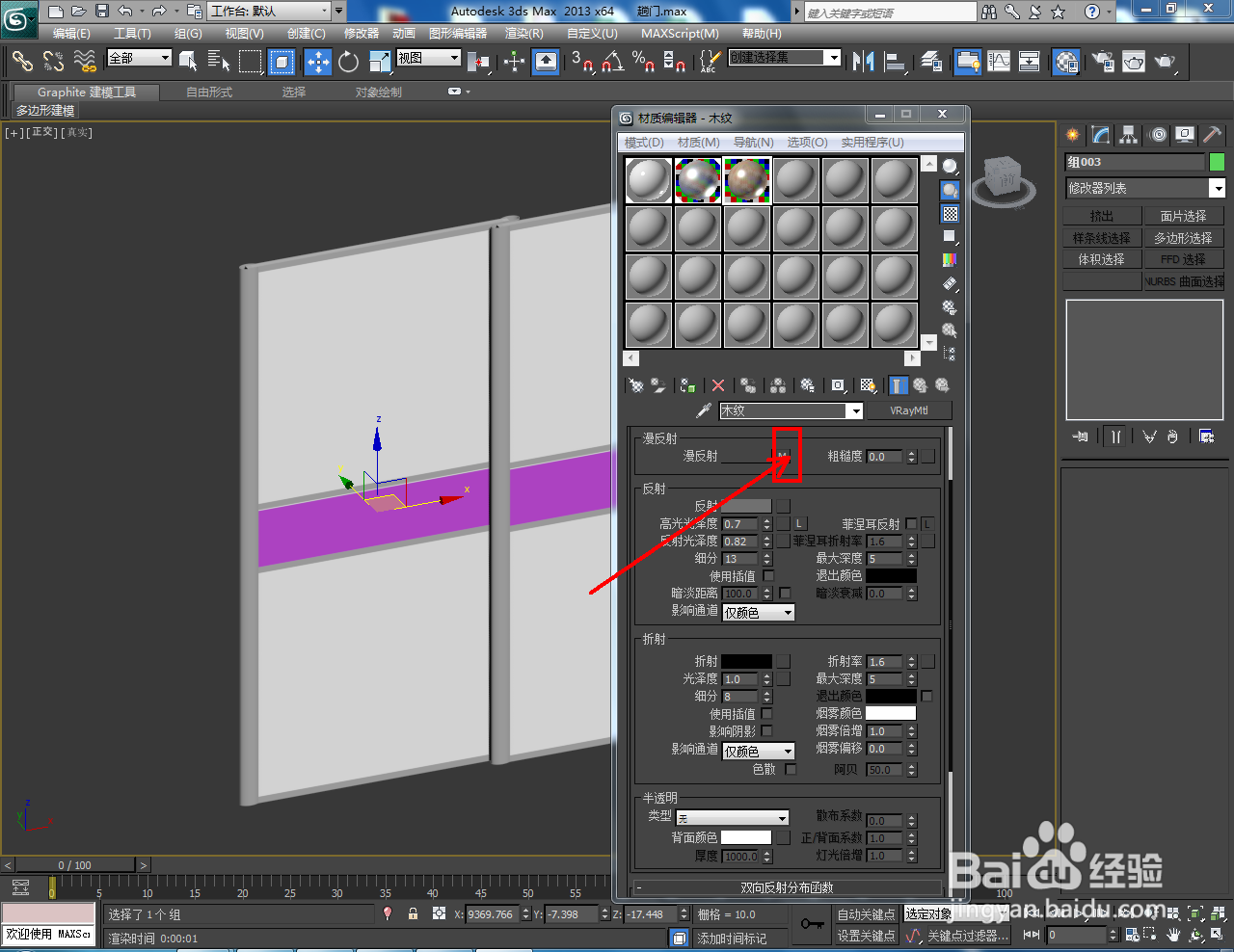Click Bind to Space Warp icon
Screen dimensions: 1234x952
coord(85,62)
